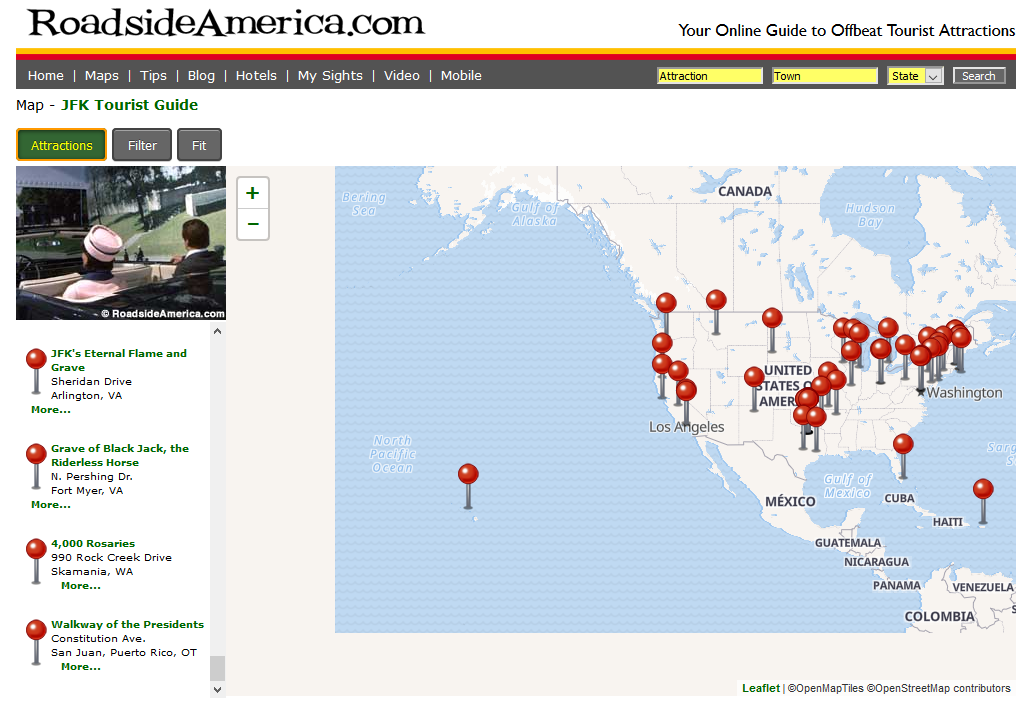Open the 4,000 Rosaries attraction
1027x703 pixels.
point(93,544)
